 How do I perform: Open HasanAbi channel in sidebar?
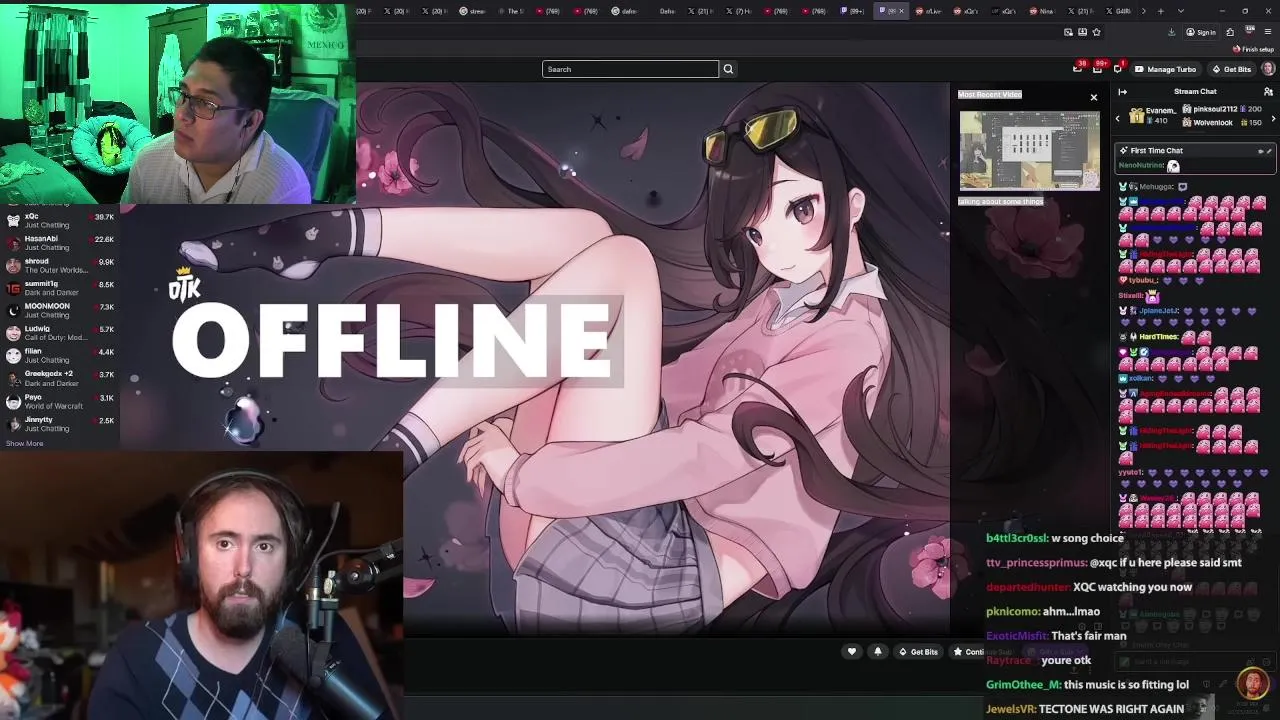(x=60, y=243)
